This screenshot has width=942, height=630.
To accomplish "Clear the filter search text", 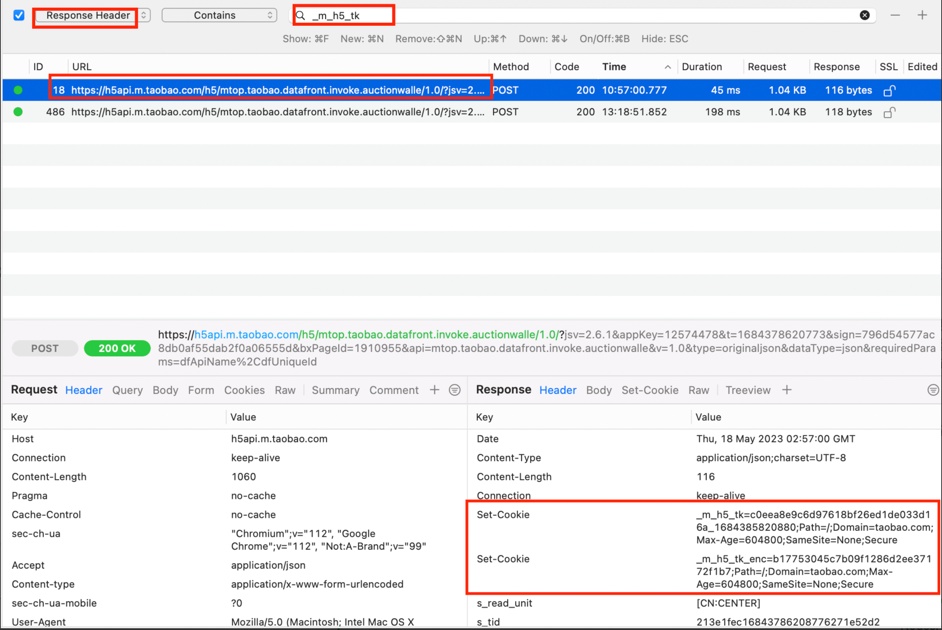I will tap(865, 15).
